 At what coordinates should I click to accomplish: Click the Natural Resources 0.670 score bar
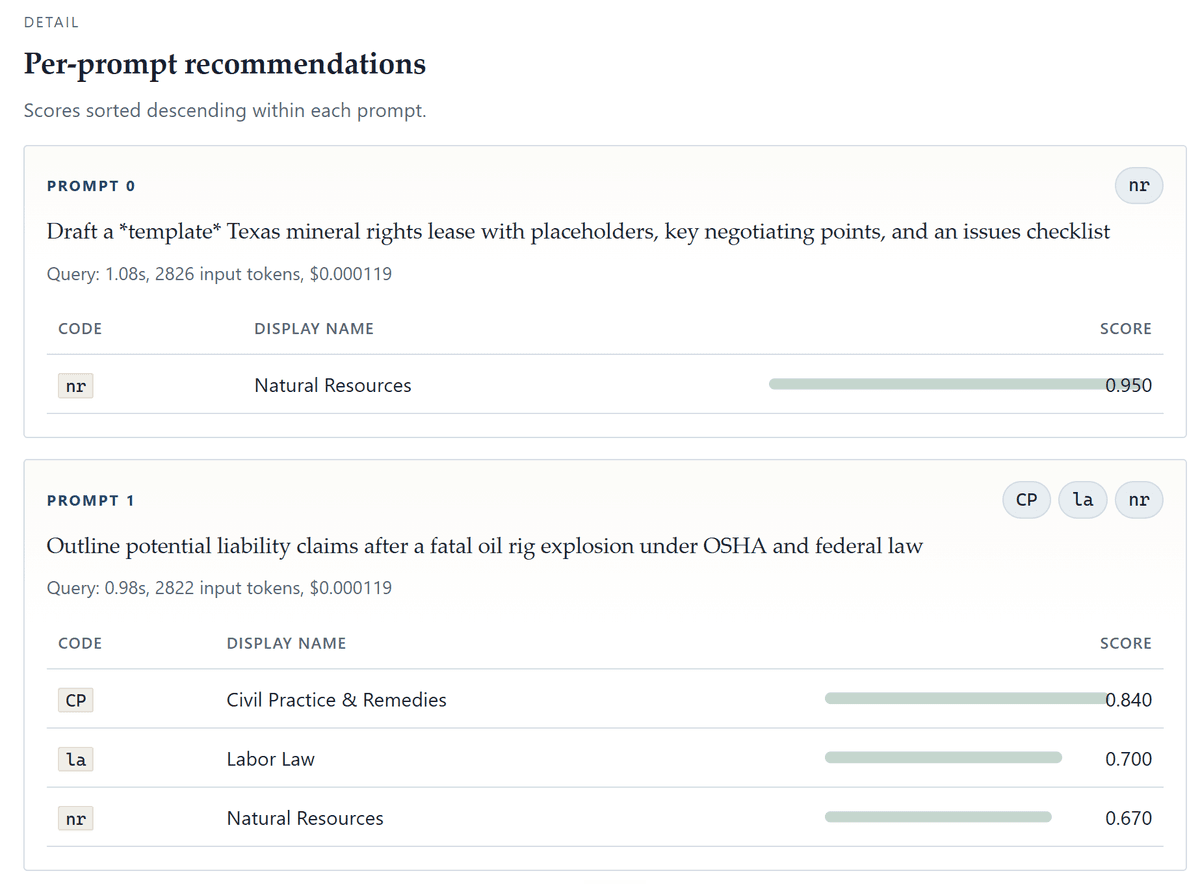(x=938, y=816)
